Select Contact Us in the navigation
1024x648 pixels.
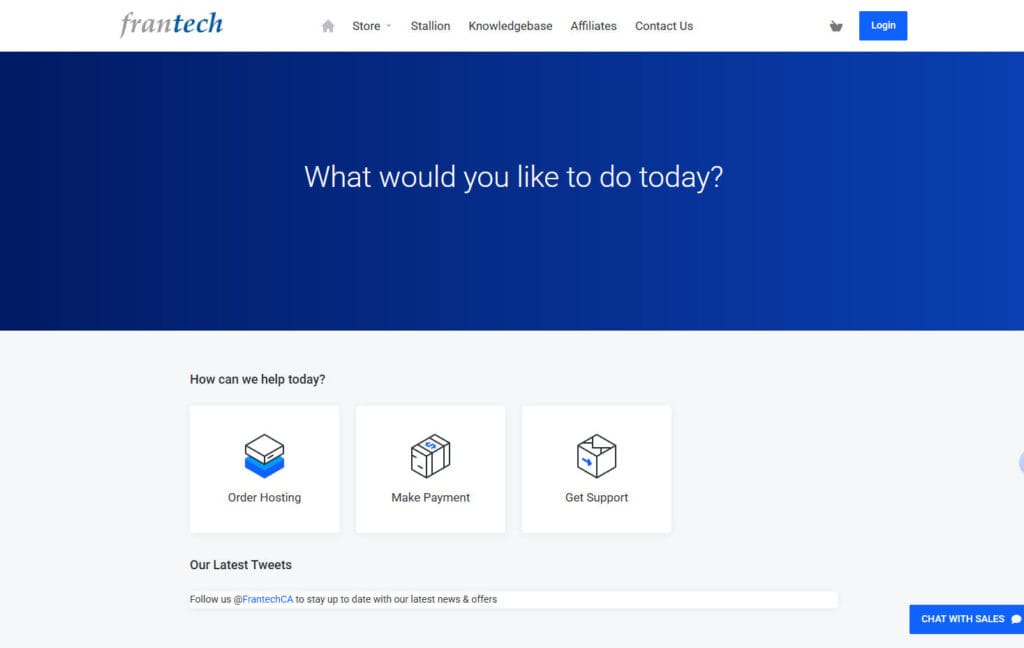663,26
